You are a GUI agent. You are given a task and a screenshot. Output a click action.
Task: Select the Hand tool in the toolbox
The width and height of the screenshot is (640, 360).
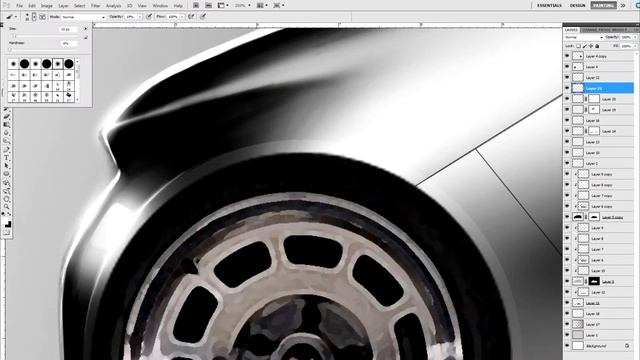pyautogui.click(x=7, y=199)
